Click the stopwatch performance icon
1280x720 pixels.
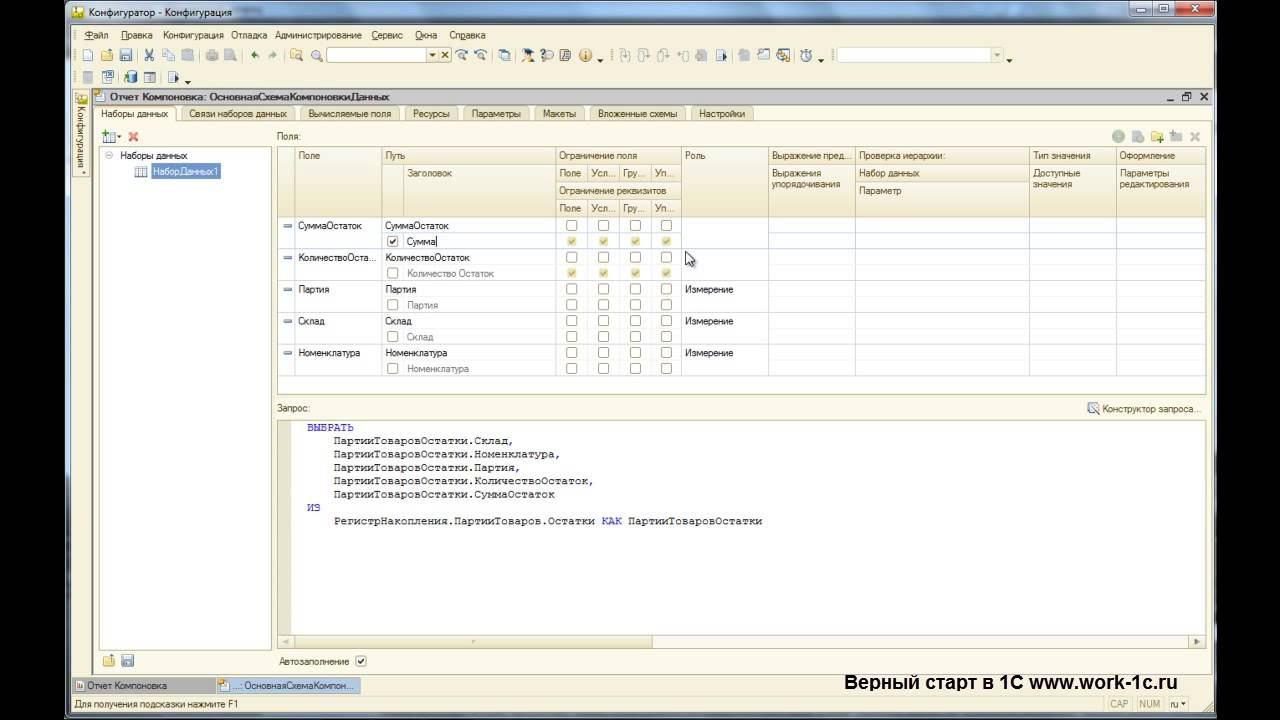coord(806,56)
